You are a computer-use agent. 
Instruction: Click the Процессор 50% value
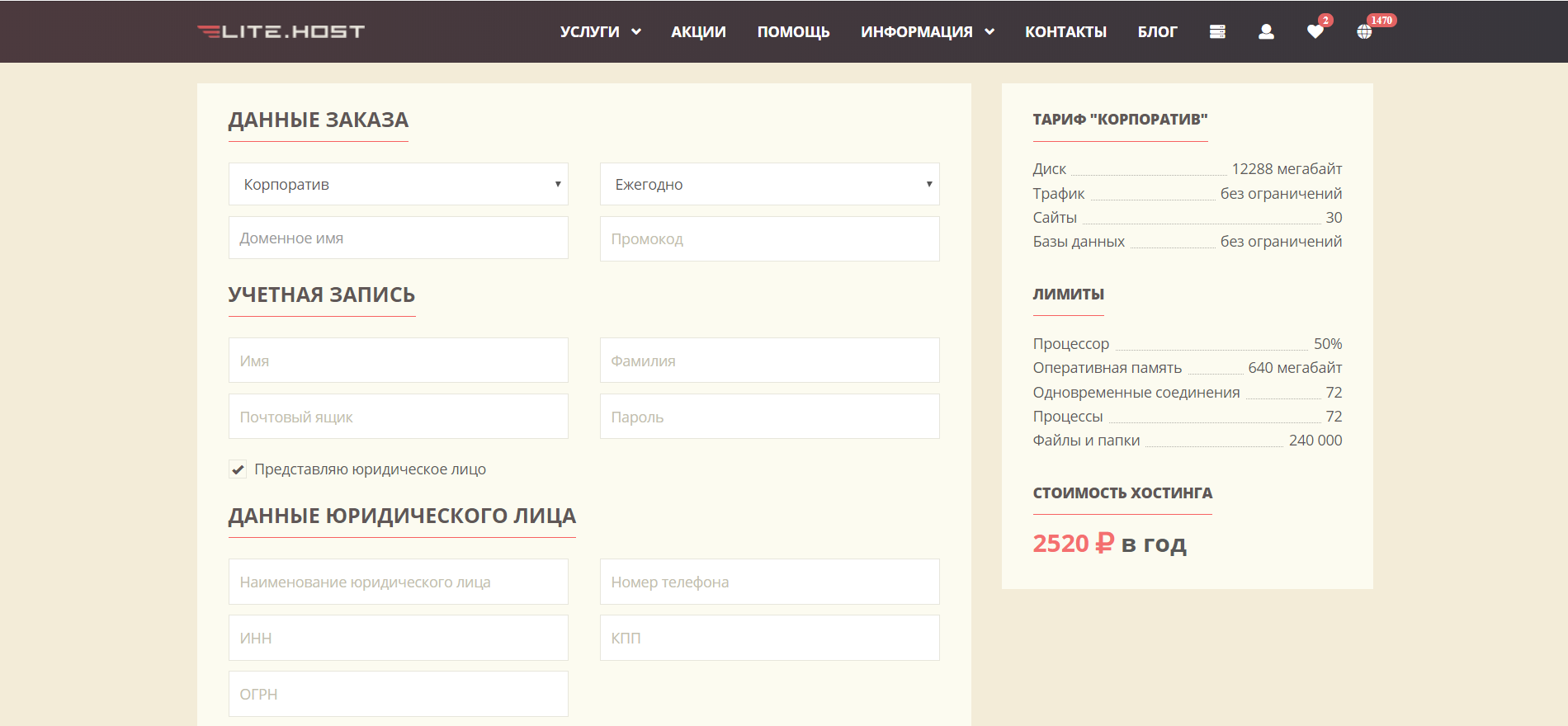tap(1328, 344)
